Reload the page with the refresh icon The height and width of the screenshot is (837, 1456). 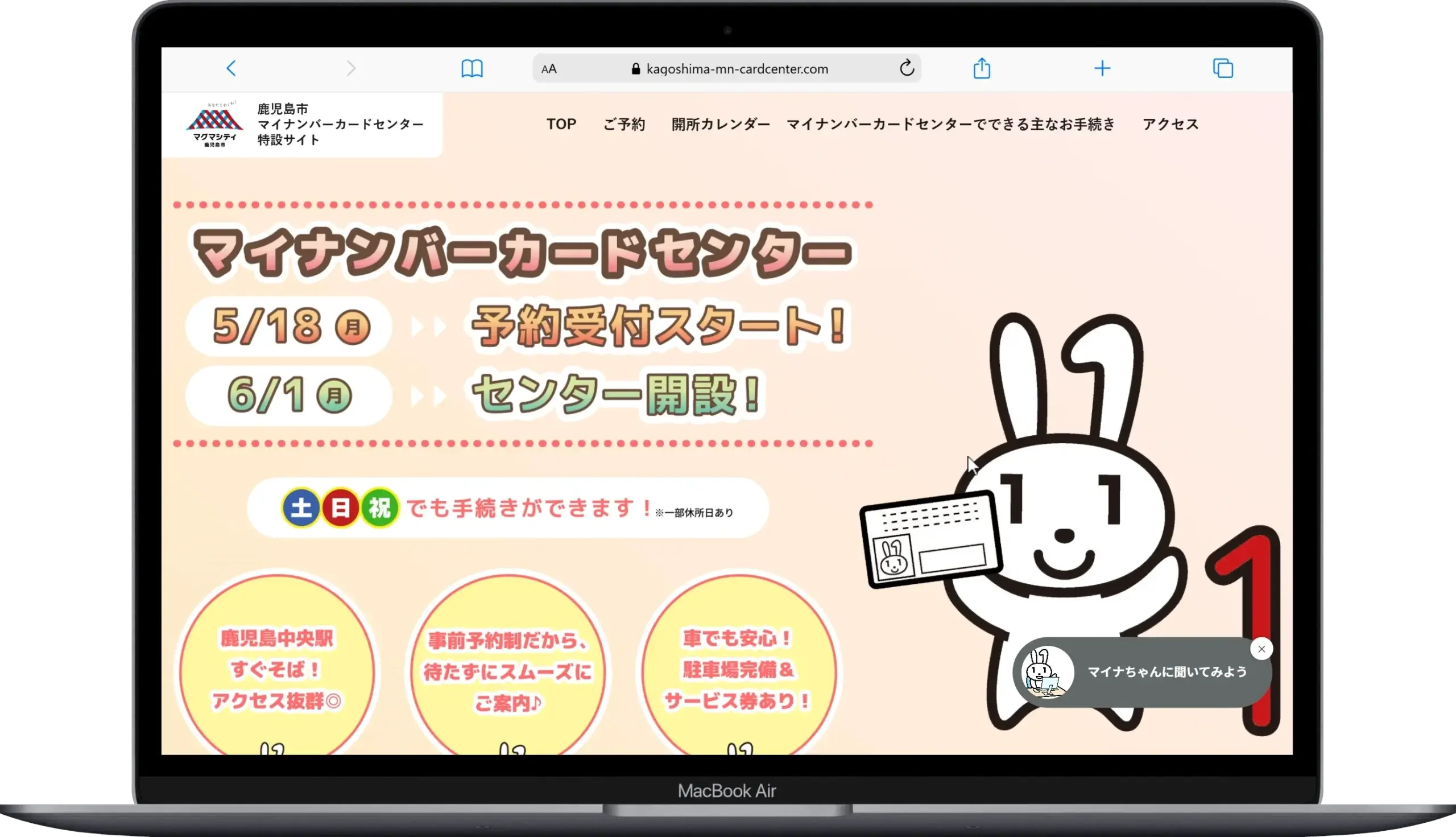tap(907, 68)
